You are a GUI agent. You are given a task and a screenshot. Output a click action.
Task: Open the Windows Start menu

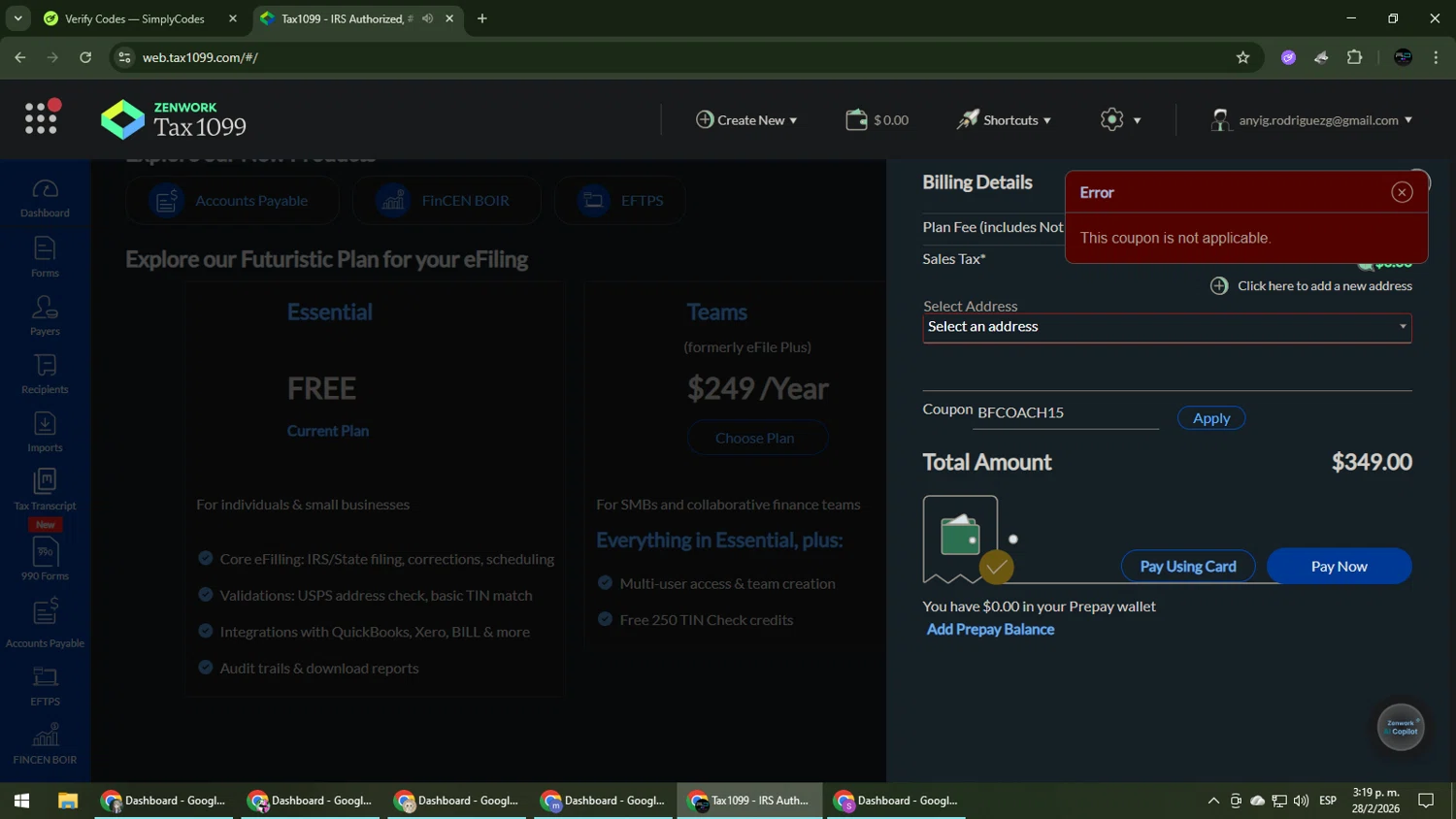pos(21,801)
